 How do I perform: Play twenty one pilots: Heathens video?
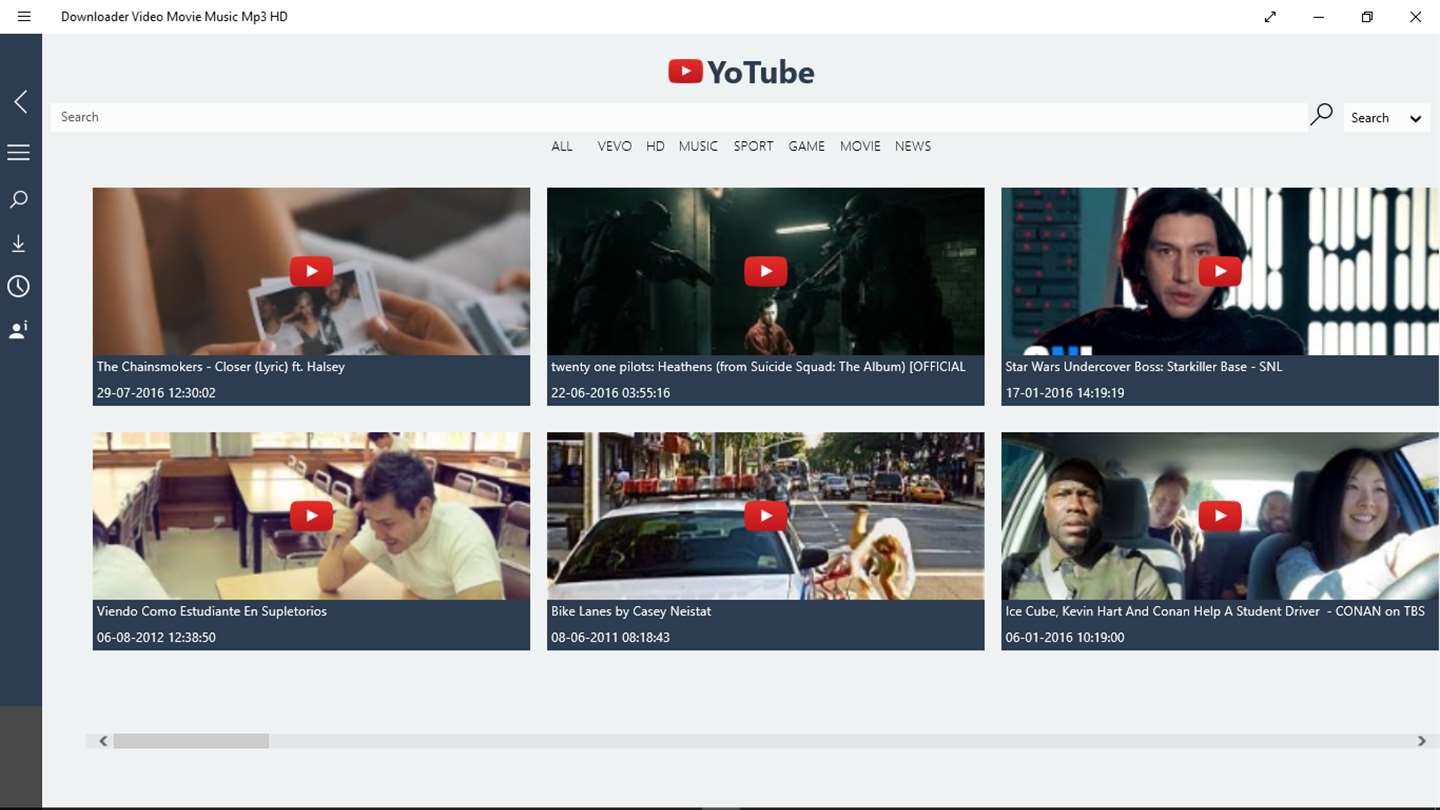765,271
